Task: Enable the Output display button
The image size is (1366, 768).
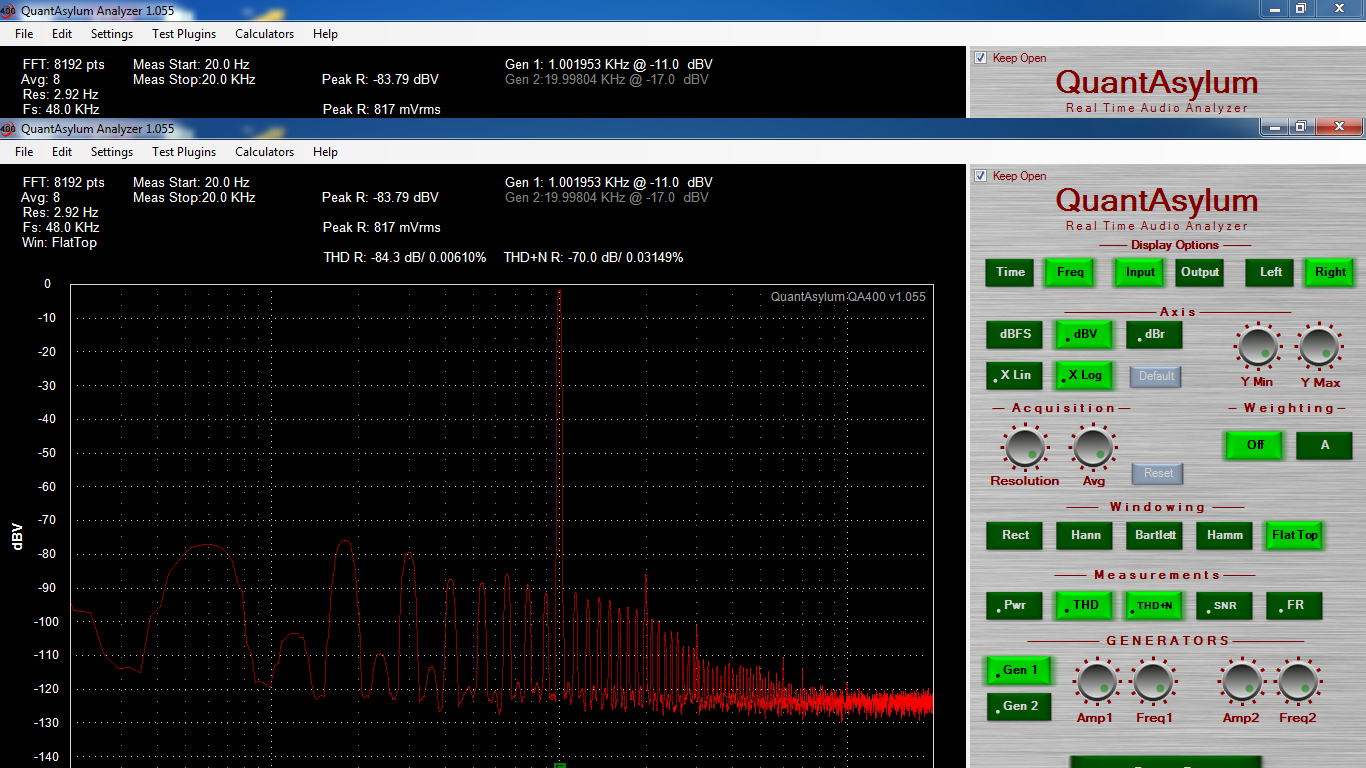Action: pos(1200,272)
